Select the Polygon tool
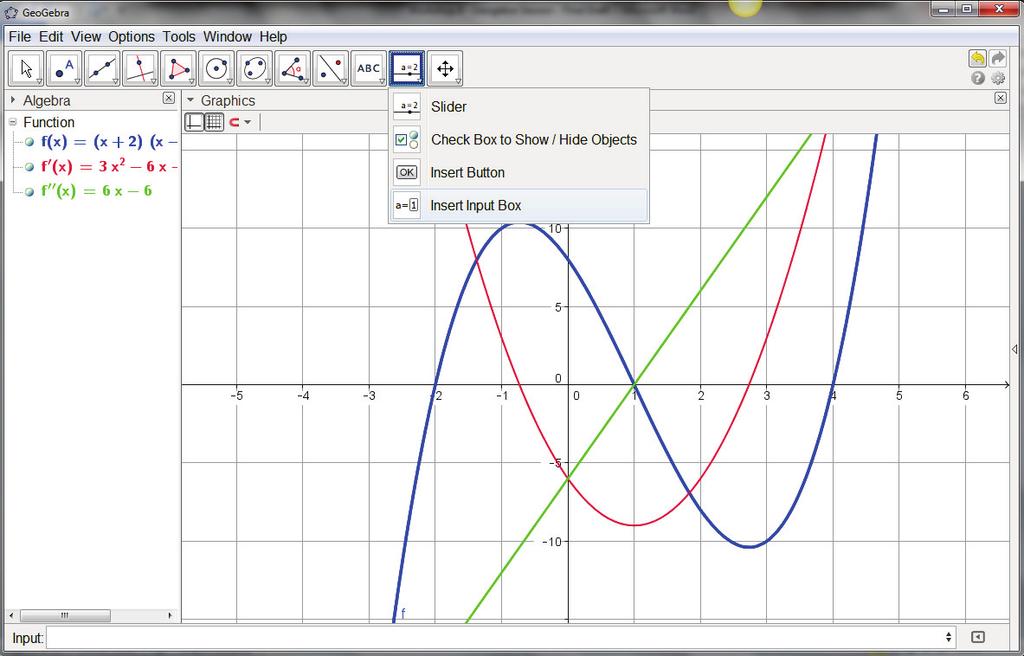1024x656 pixels. pyautogui.click(x=178, y=69)
